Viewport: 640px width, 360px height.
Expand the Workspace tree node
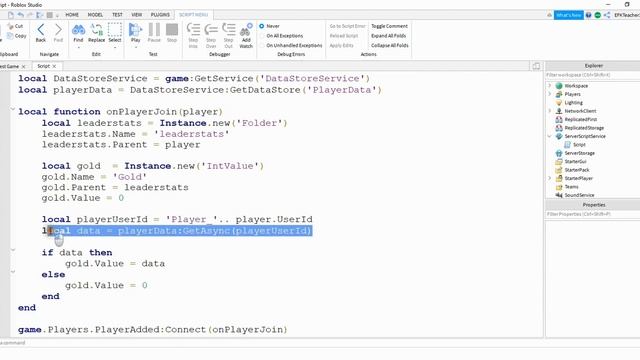tap(550, 86)
